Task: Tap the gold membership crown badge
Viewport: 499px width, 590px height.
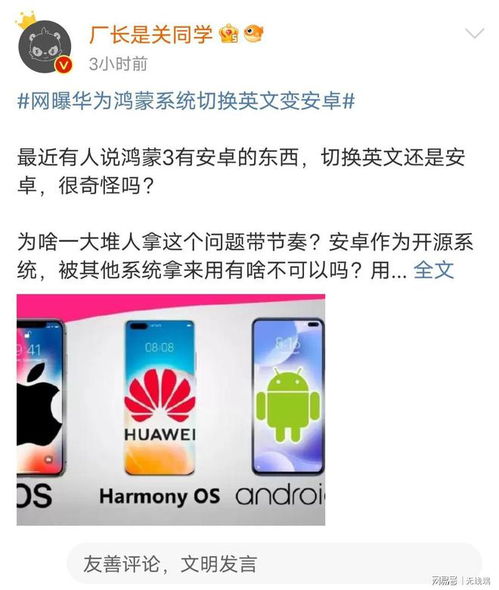Action: point(229,34)
